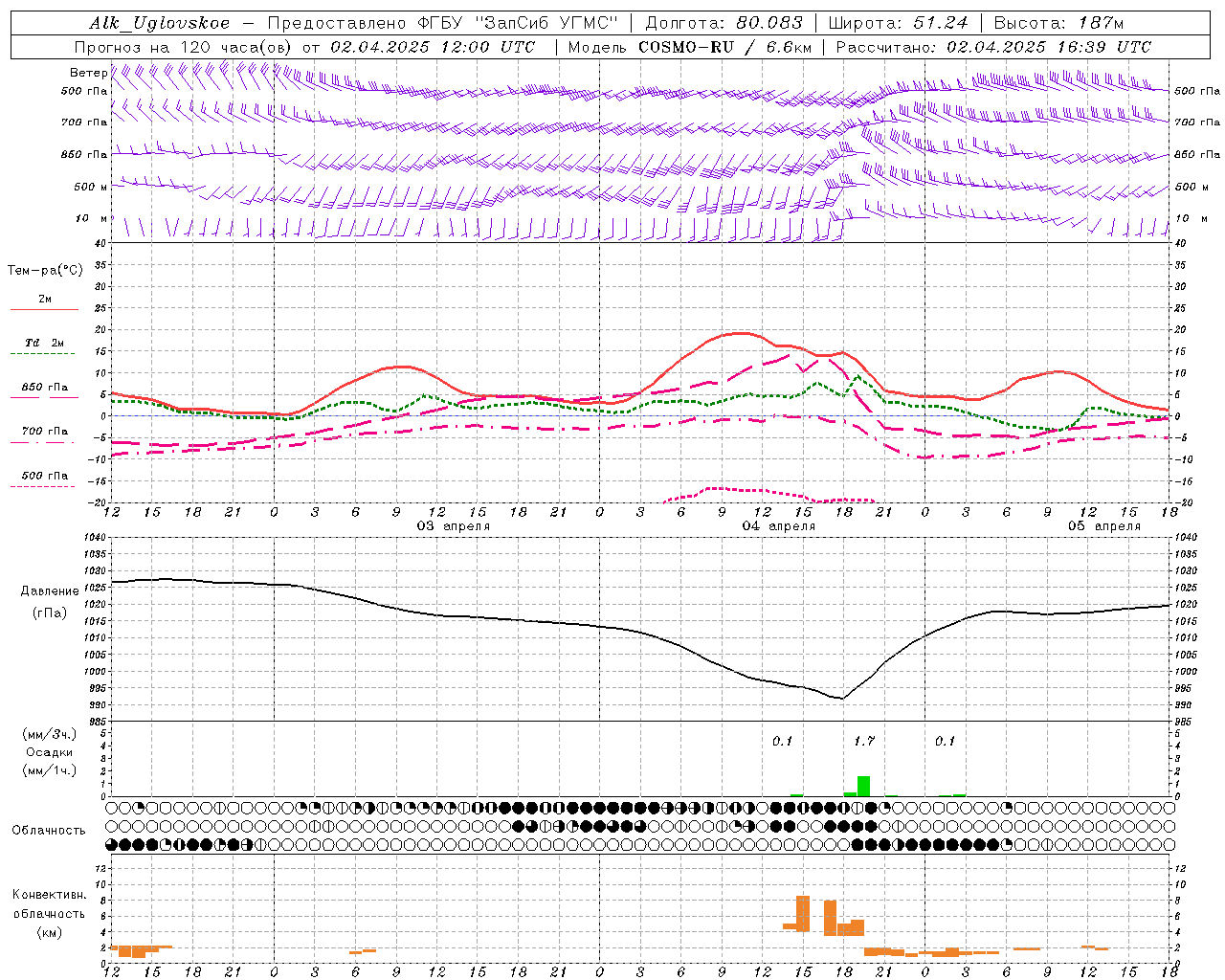Click the tallest orange convective cloud bar
Image resolution: width=1225 pixels, height=980 pixels.
point(803,913)
